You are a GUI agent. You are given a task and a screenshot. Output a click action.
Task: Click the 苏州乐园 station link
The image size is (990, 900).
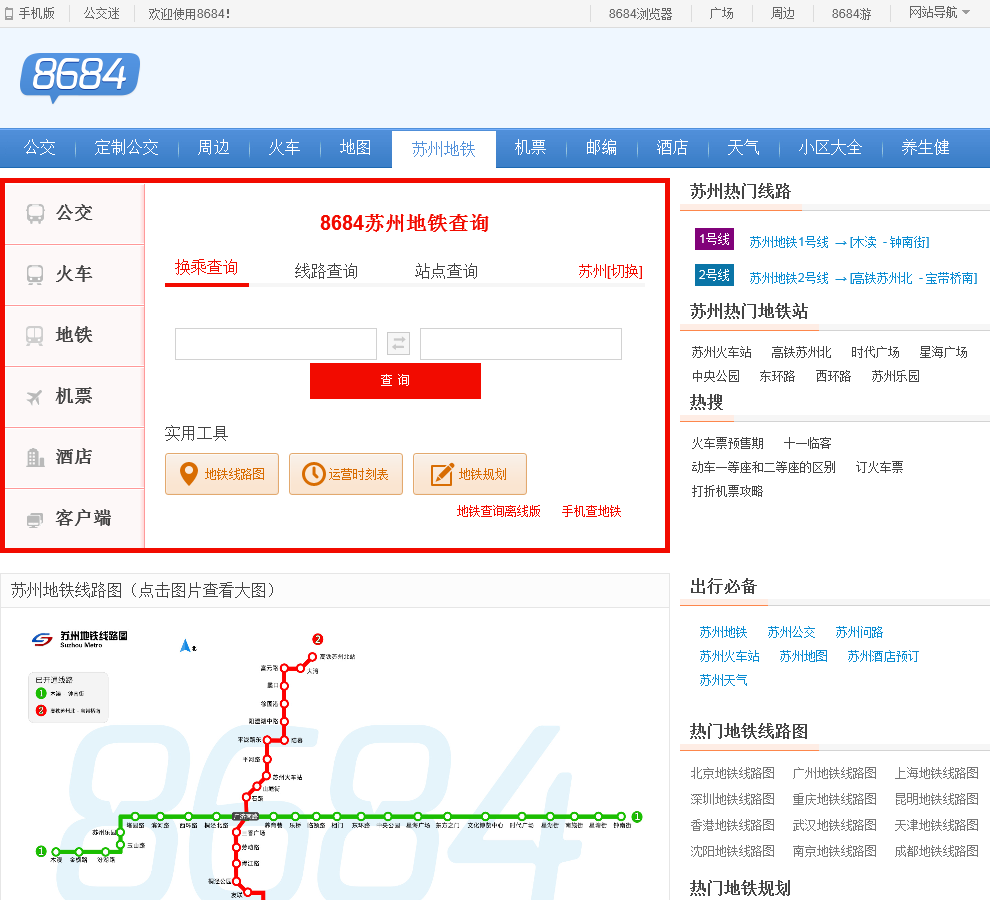point(895,376)
